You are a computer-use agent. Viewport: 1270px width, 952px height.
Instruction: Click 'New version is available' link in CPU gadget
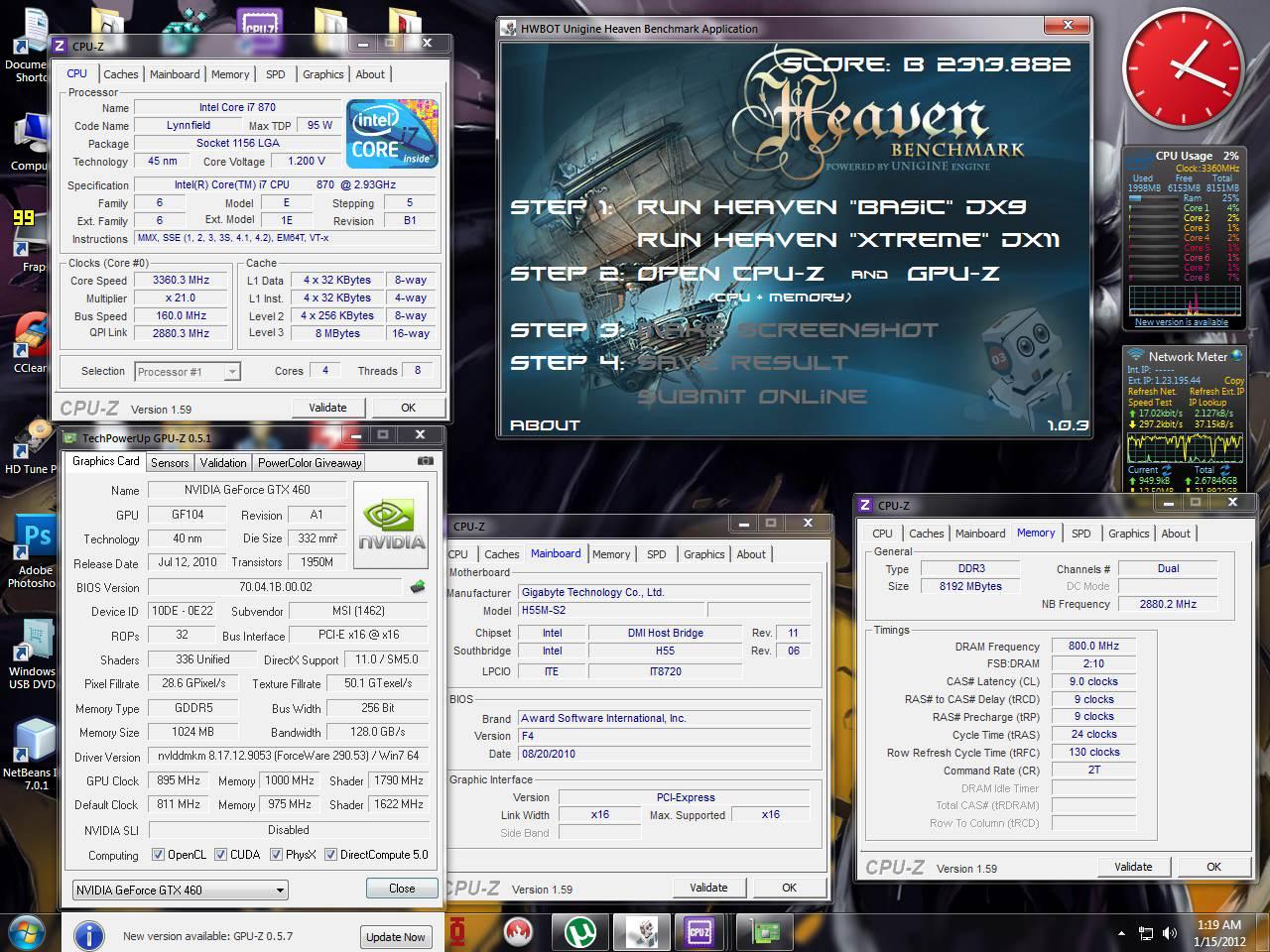pyautogui.click(x=1182, y=322)
